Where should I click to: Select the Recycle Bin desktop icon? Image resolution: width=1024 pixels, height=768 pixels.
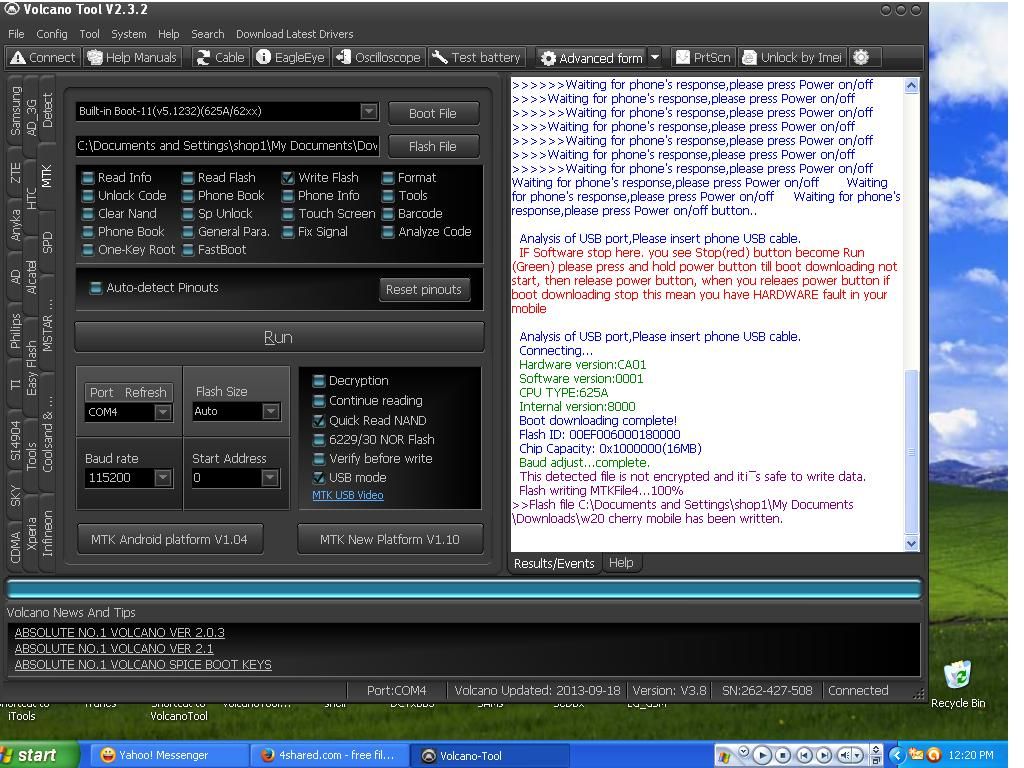coord(958,683)
